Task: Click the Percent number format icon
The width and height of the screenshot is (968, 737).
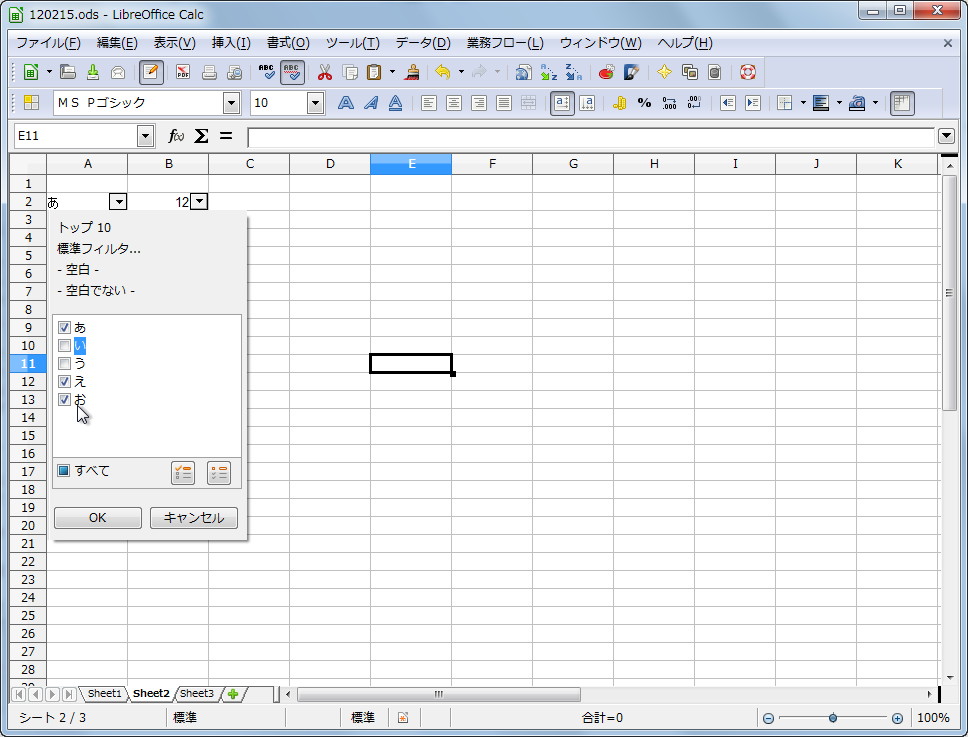Action: [x=645, y=103]
